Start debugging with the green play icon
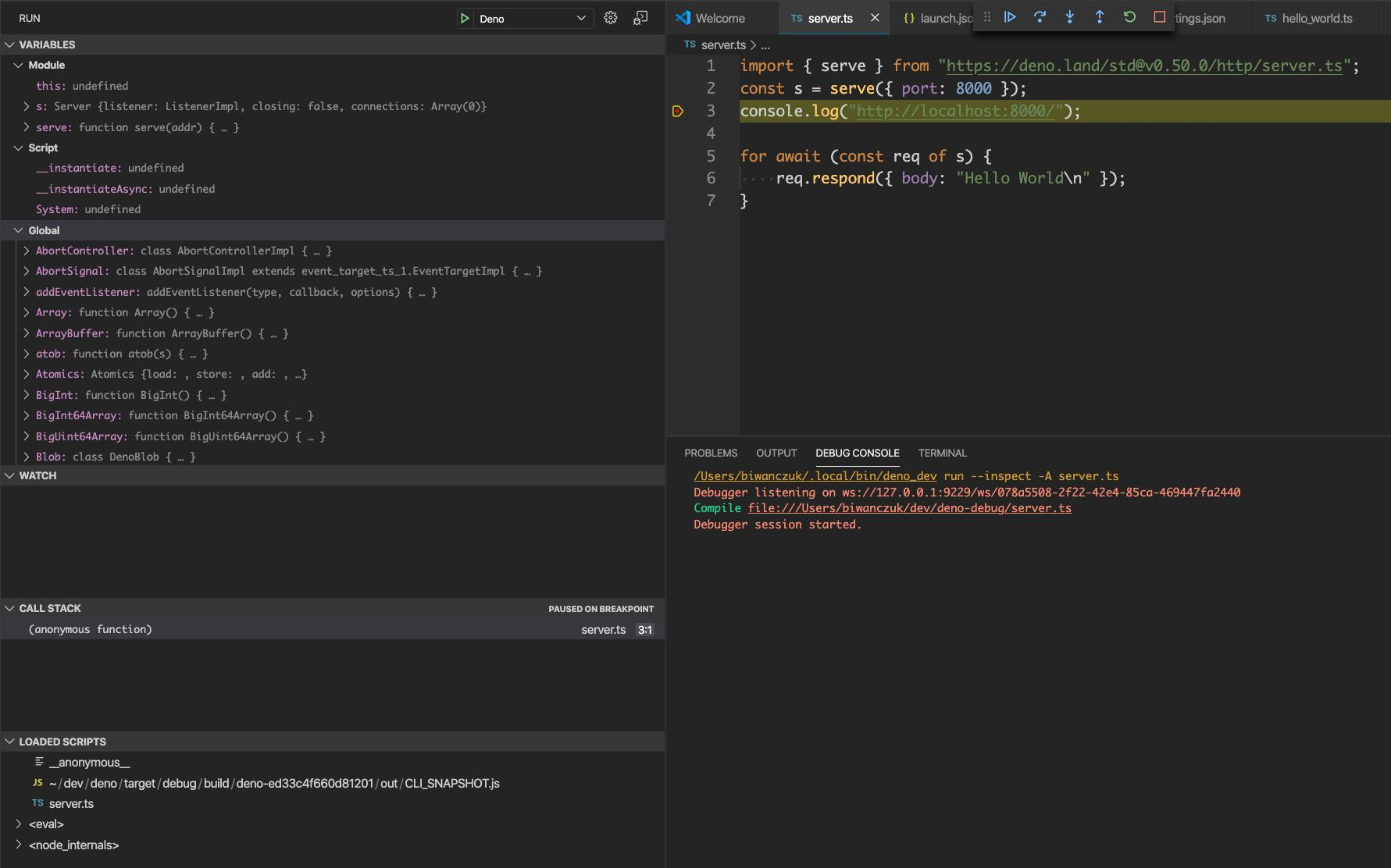The image size is (1391, 868). click(465, 18)
